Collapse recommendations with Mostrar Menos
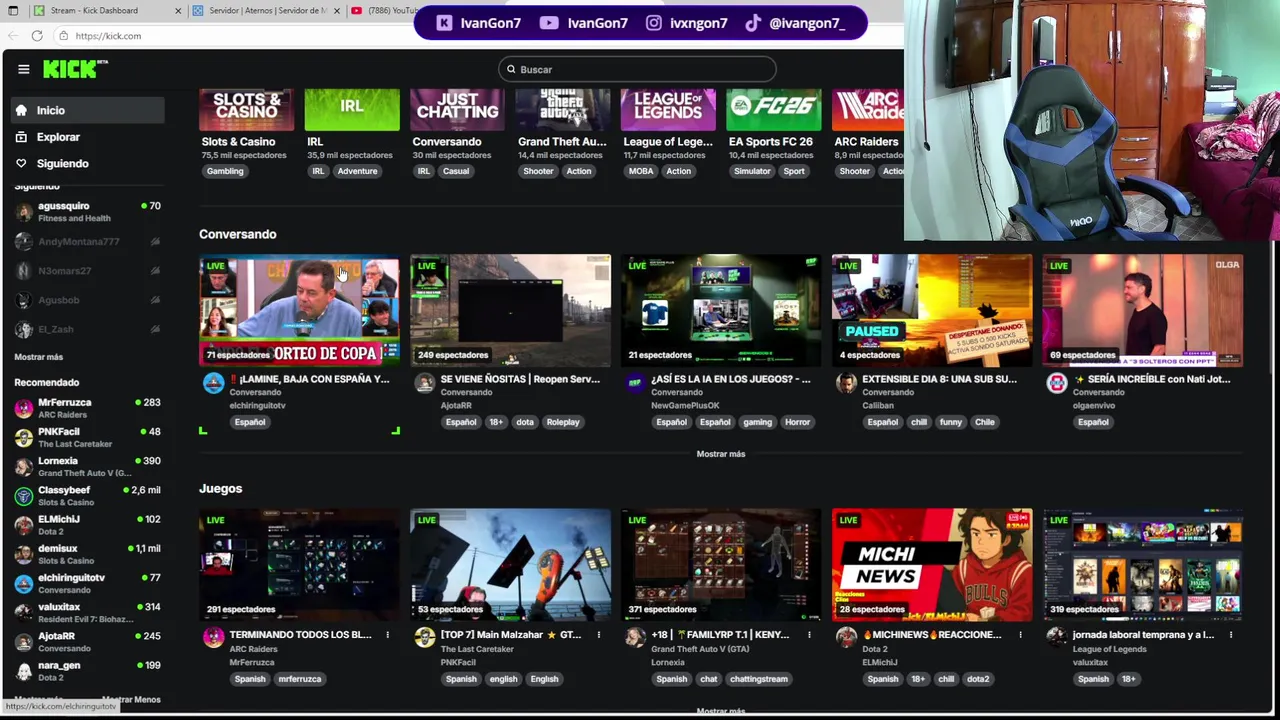This screenshot has width=1280, height=720. point(131,700)
